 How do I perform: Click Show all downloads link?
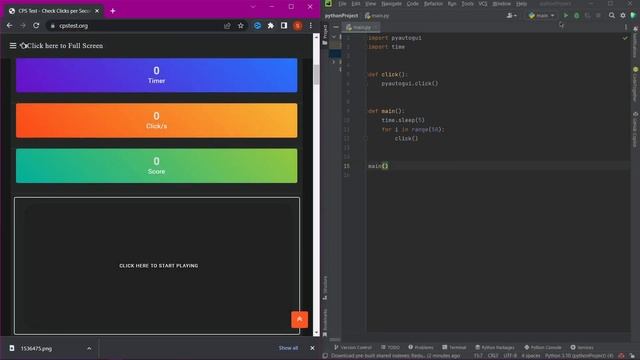click(288, 348)
